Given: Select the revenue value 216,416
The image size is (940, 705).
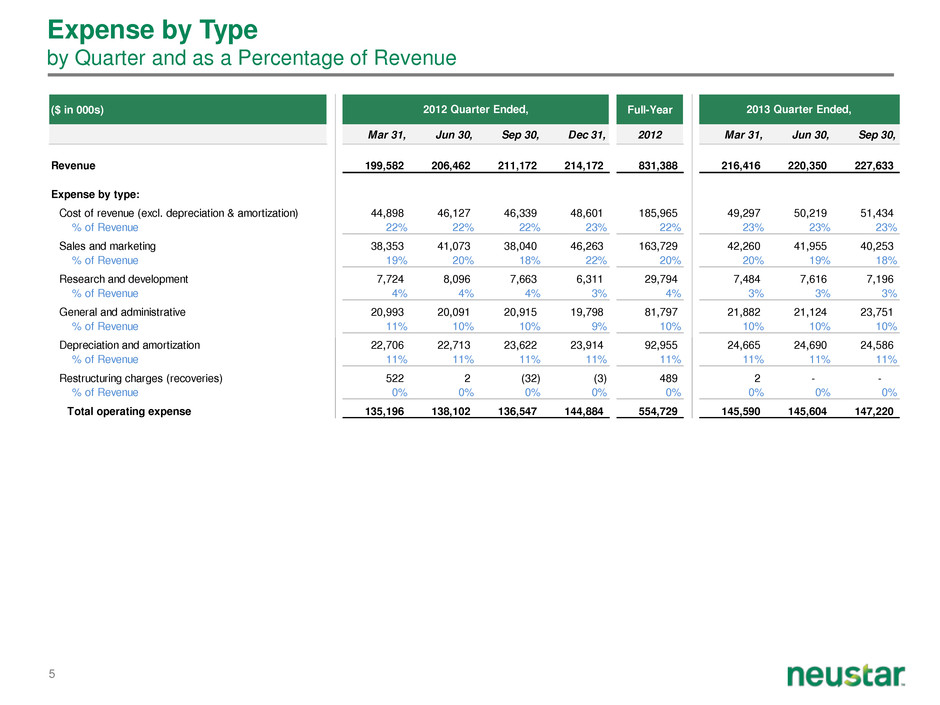Looking at the screenshot, I should click(x=741, y=165).
